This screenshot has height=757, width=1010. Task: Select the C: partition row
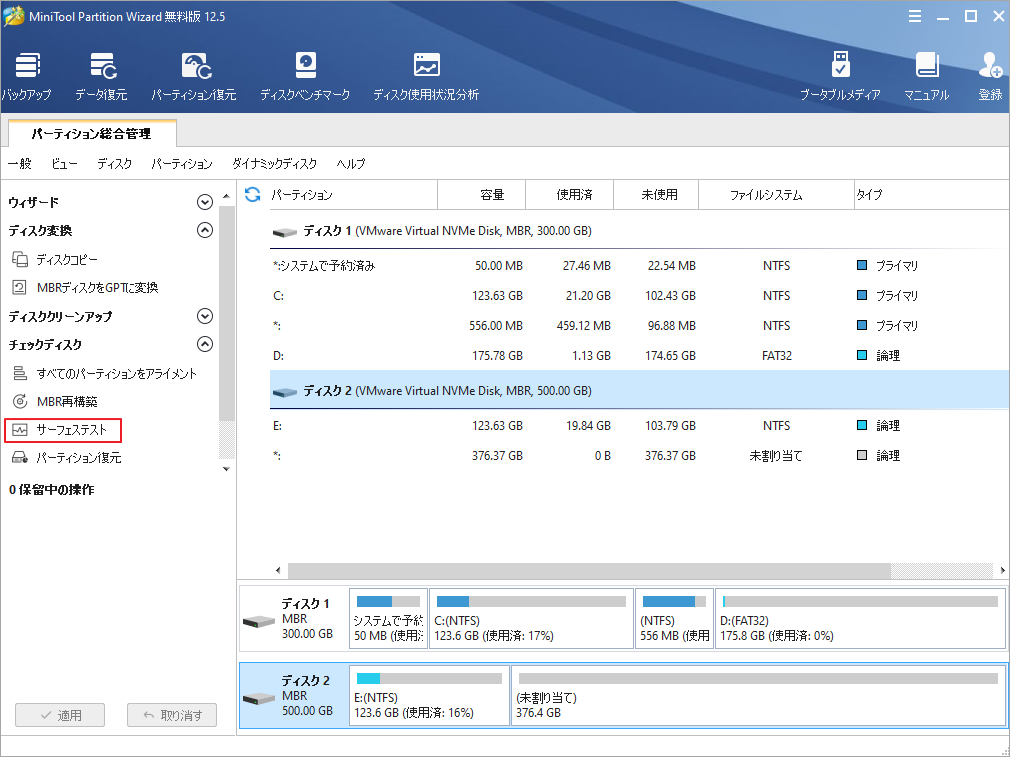(639, 296)
